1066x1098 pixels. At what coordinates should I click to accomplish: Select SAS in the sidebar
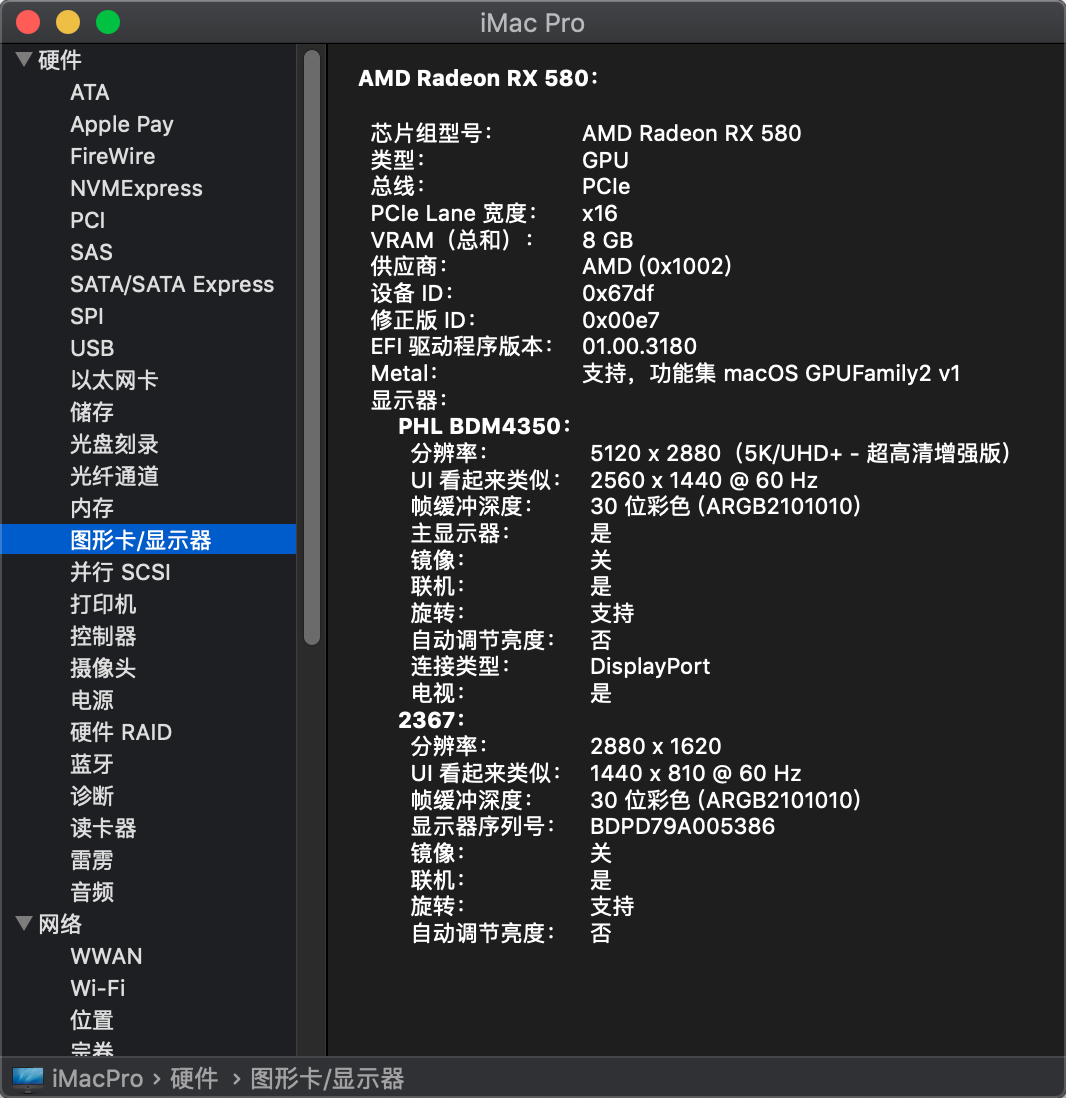91,252
